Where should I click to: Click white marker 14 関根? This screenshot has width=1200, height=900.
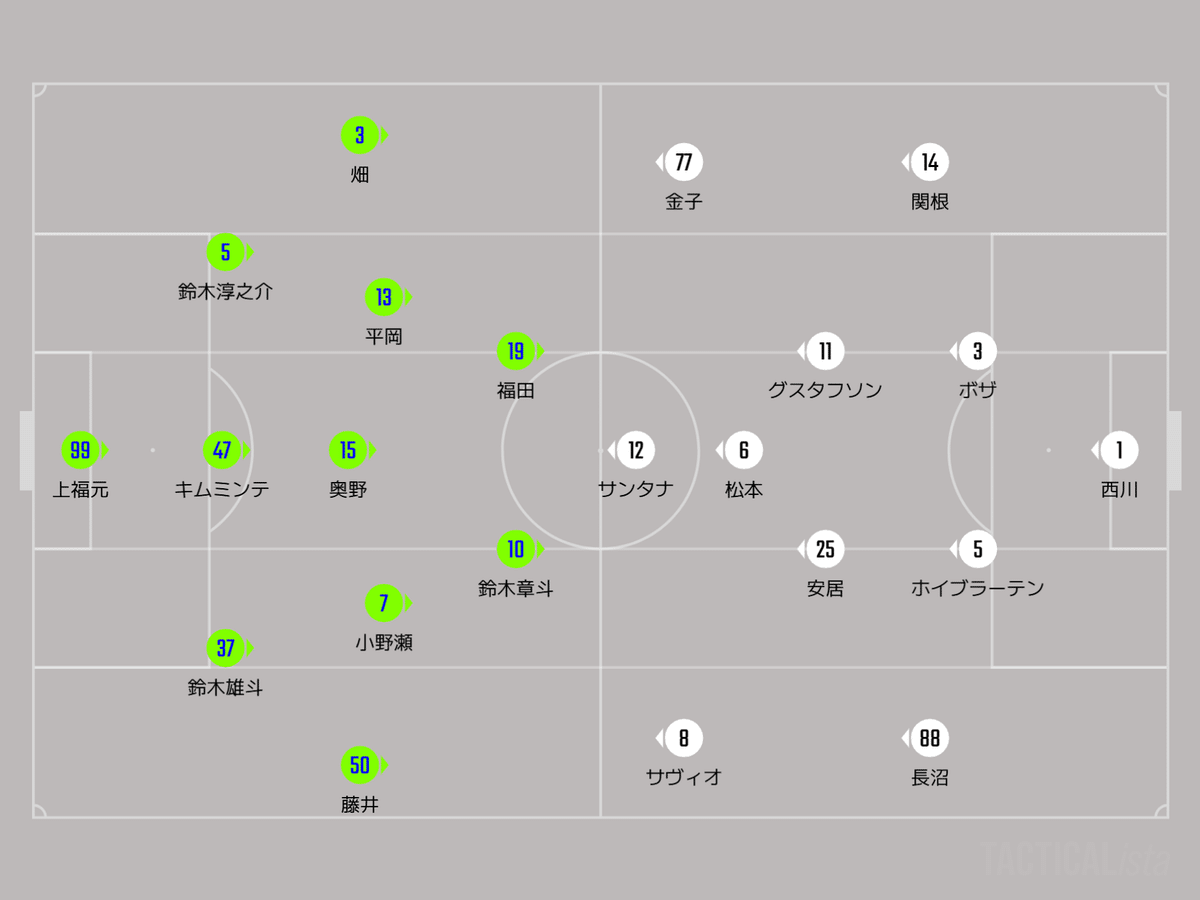pyautogui.click(x=929, y=162)
